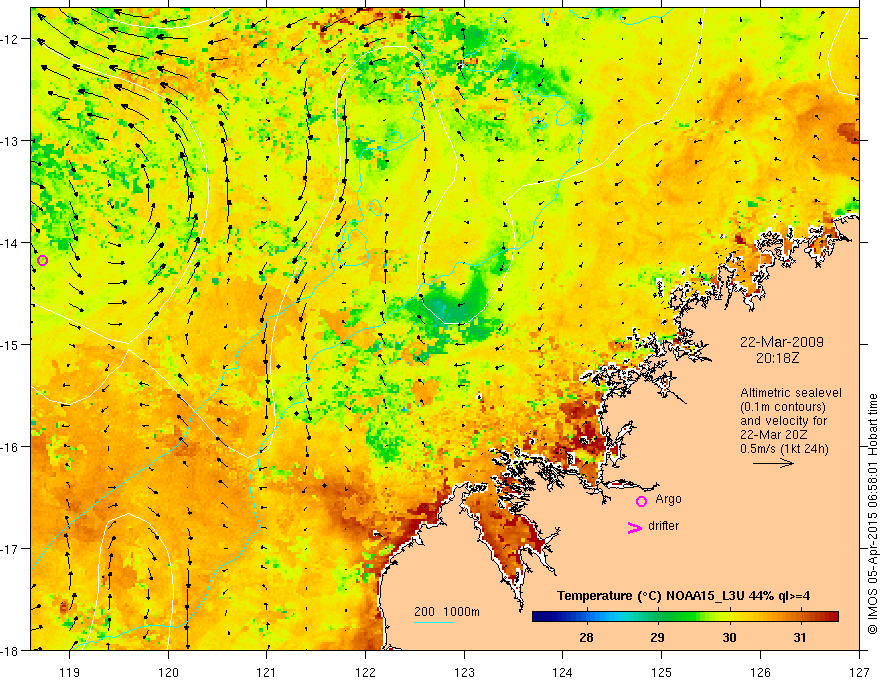Click the 28 tick label on the color bar
Image resolution: width=880 pixels, height=680 pixels.
[x=586, y=637]
